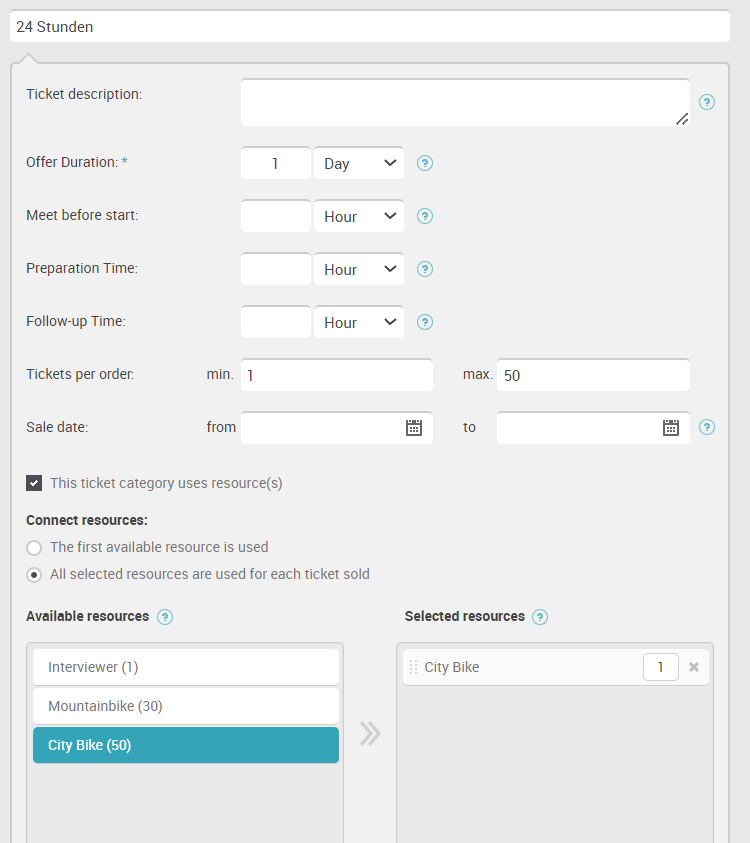The height and width of the screenshot is (843, 750).
Task: Click the double-arrow add resource icon
Action: (x=370, y=733)
